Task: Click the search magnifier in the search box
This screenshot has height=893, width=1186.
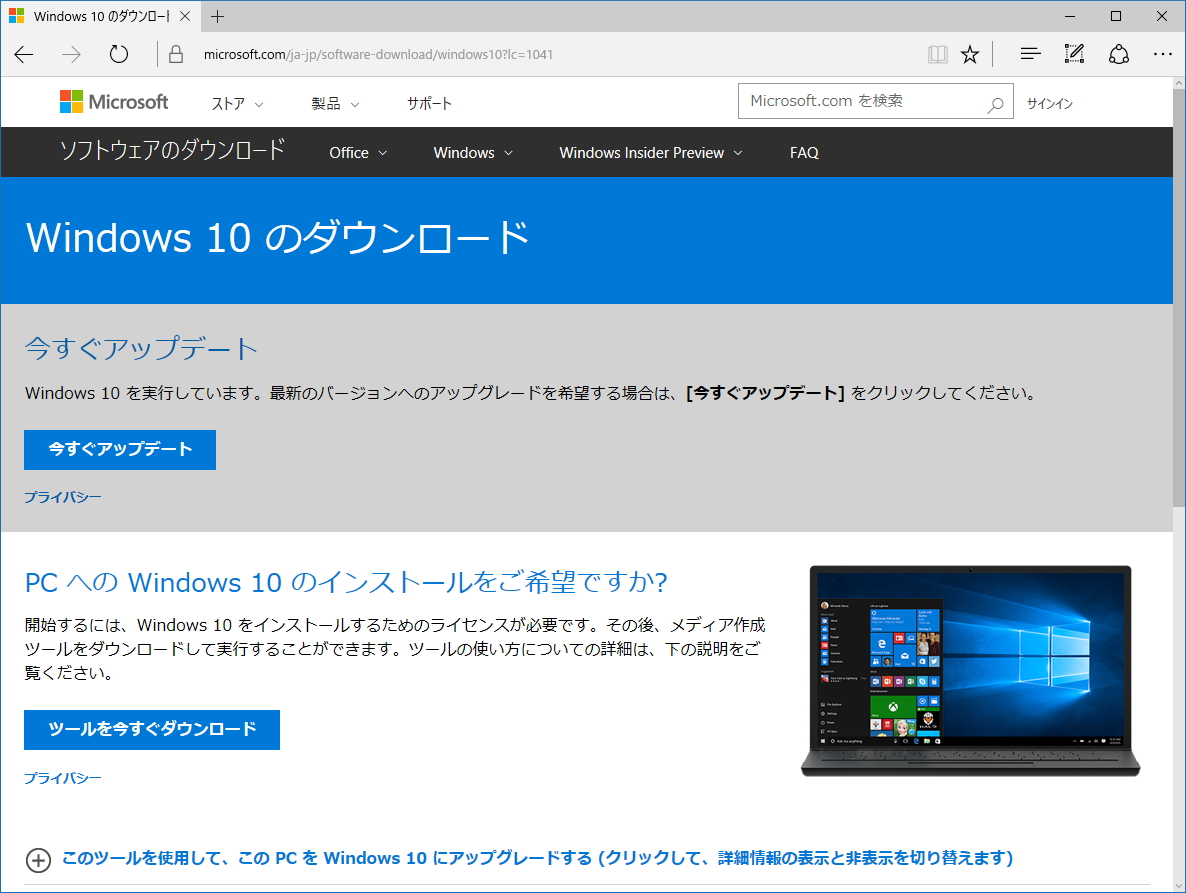Action: 995,101
